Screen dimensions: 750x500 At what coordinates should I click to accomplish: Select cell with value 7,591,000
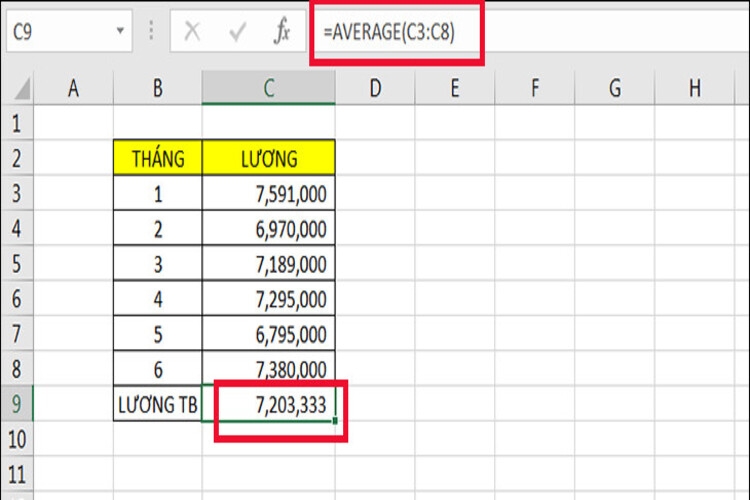269,193
